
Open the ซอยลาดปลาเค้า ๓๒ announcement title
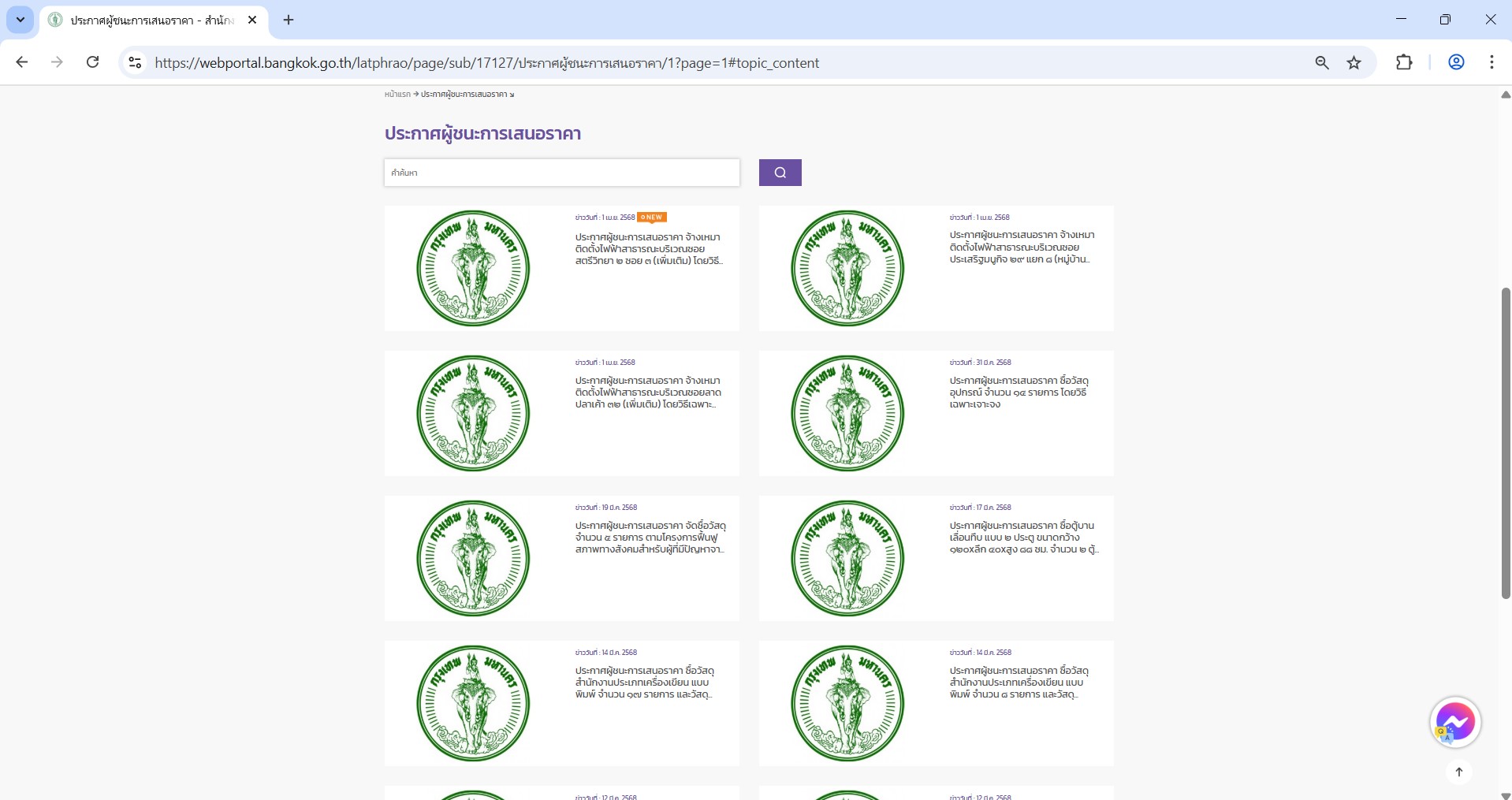coord(648,393)
